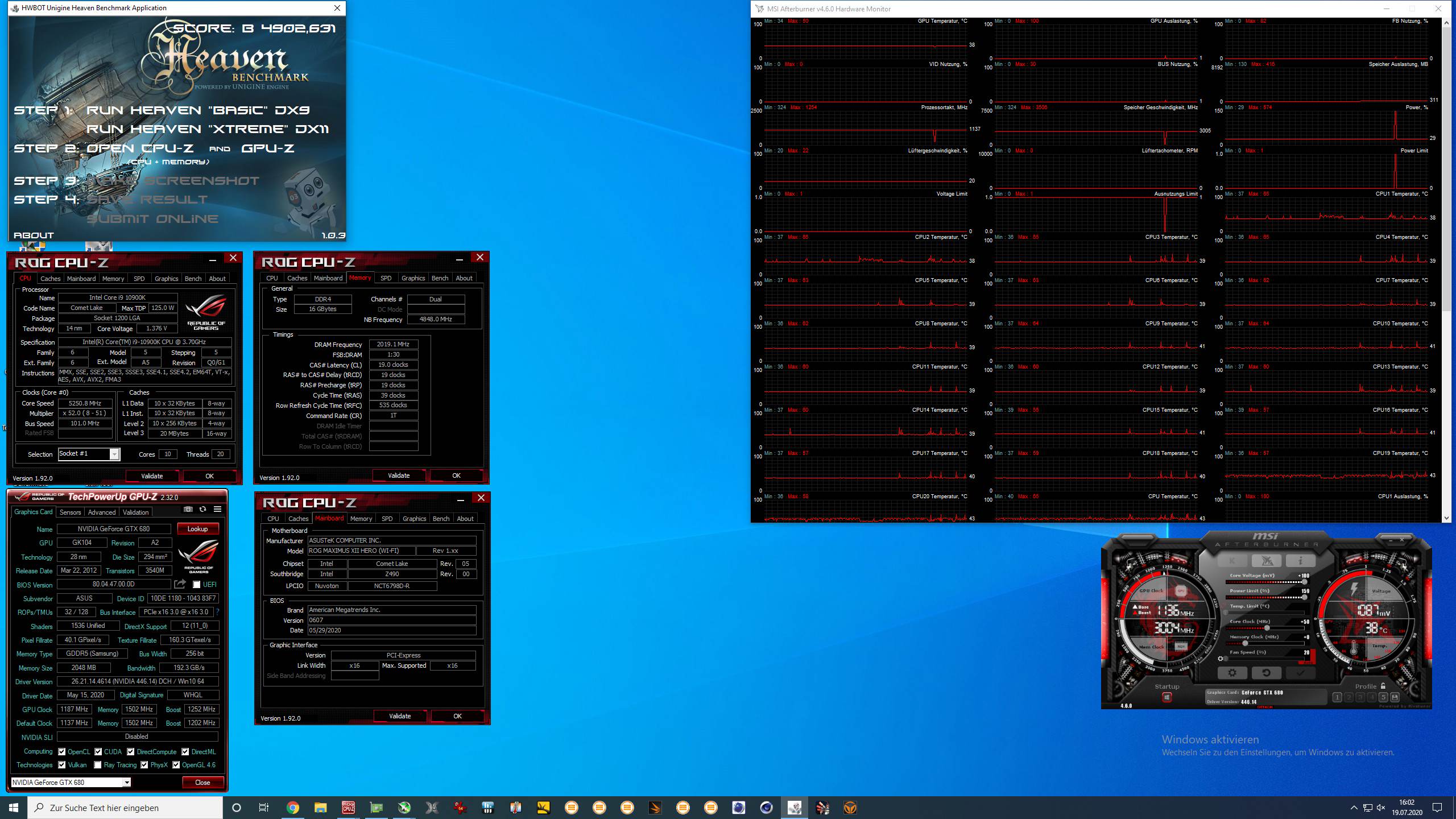
Task: Open Chrome from the taskbar
Action: point(292,808)
